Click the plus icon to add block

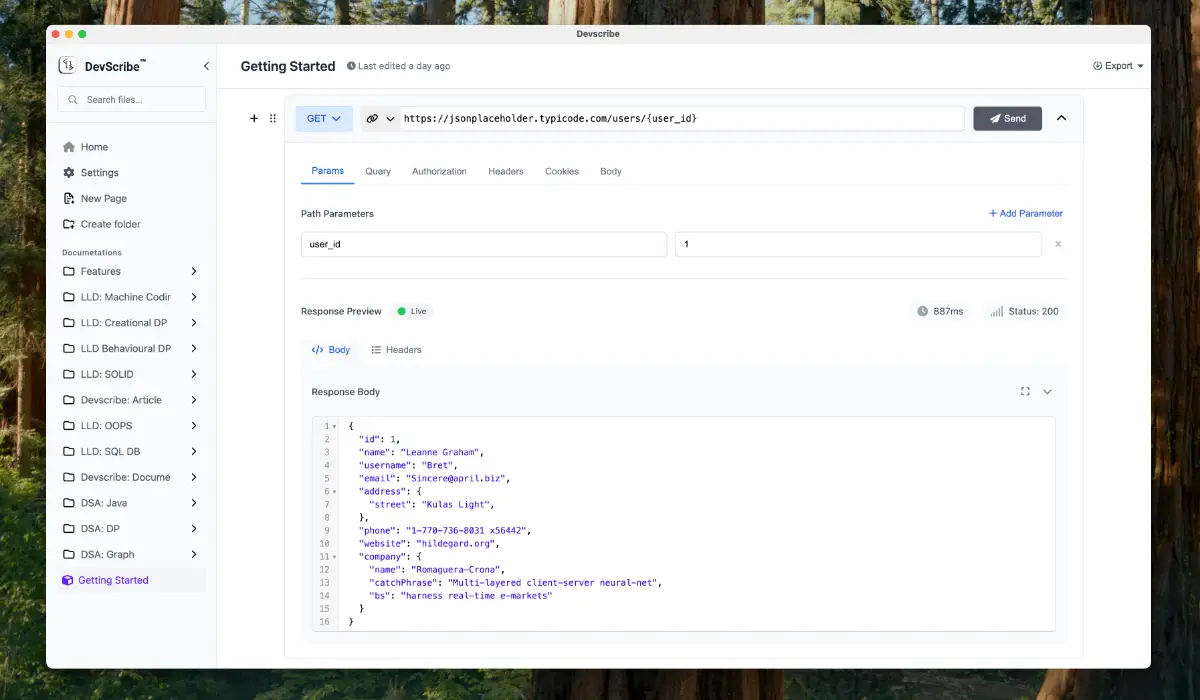pos(254,118)
